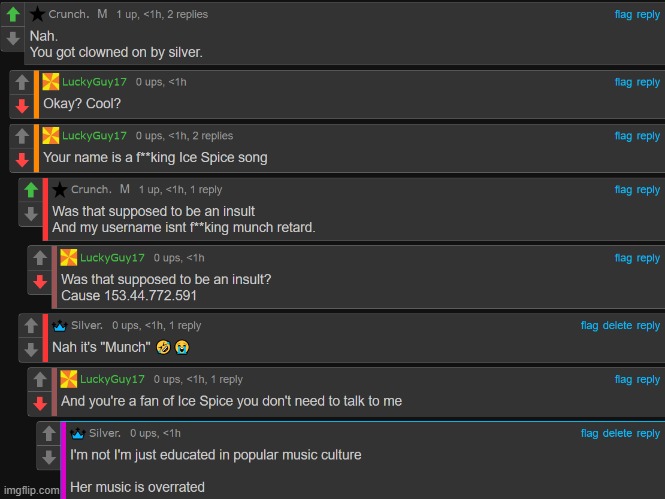Upvote the "Ice Spice song" name comment
665x499 pixels.
coord(23,136)
